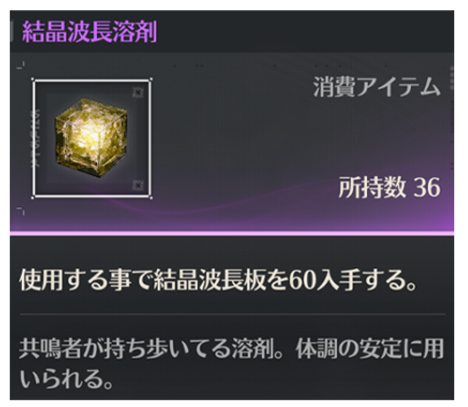Click the white square frame around the item
The width and height of the screenshot is (468, 407).
point(92,138)
